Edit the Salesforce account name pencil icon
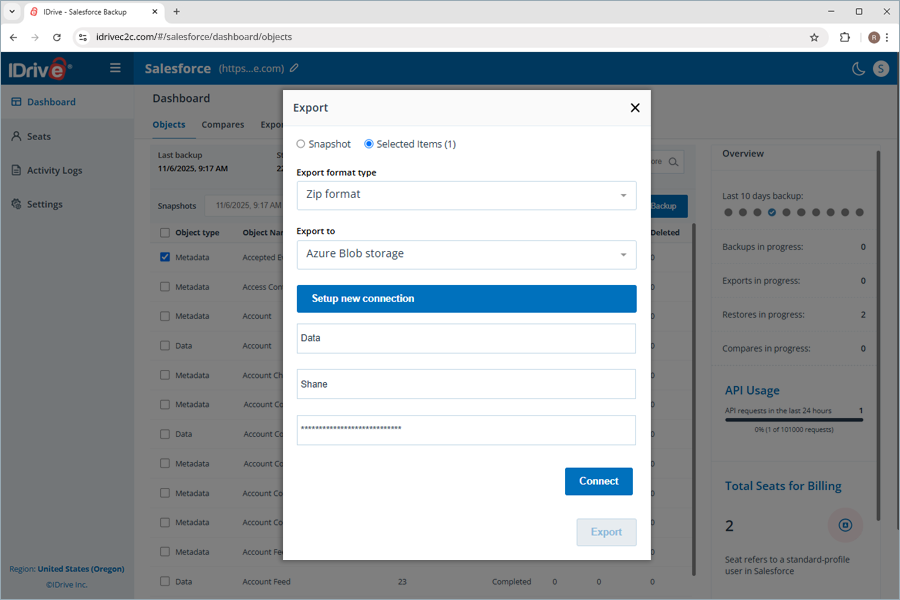 pos(294,68)
